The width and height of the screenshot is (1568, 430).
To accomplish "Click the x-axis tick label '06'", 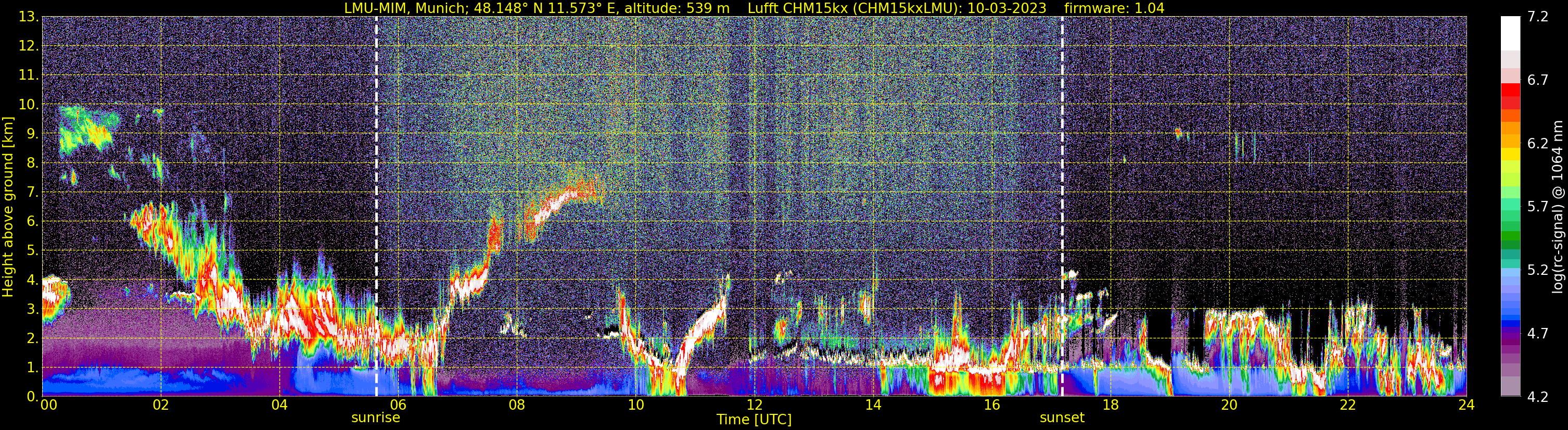I will pyautogui.click(x=398, y=405).
